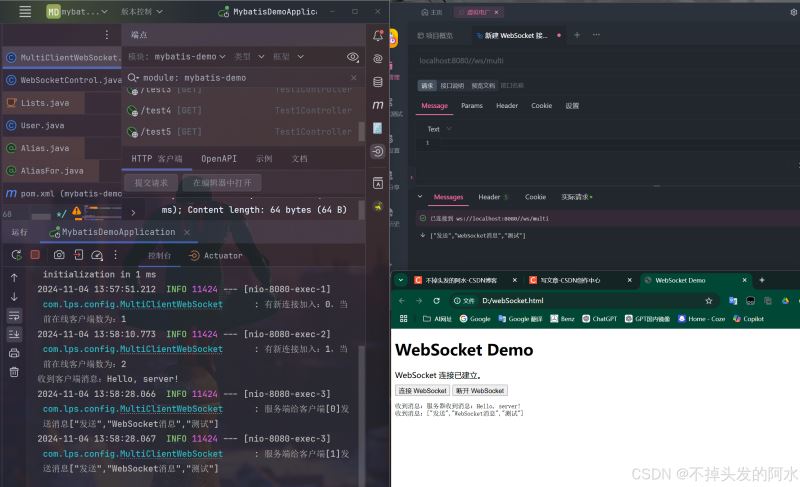Open the 模块 mybatis-demo filter dropdown
800x487 pixels.
click(x=177, y=57)
